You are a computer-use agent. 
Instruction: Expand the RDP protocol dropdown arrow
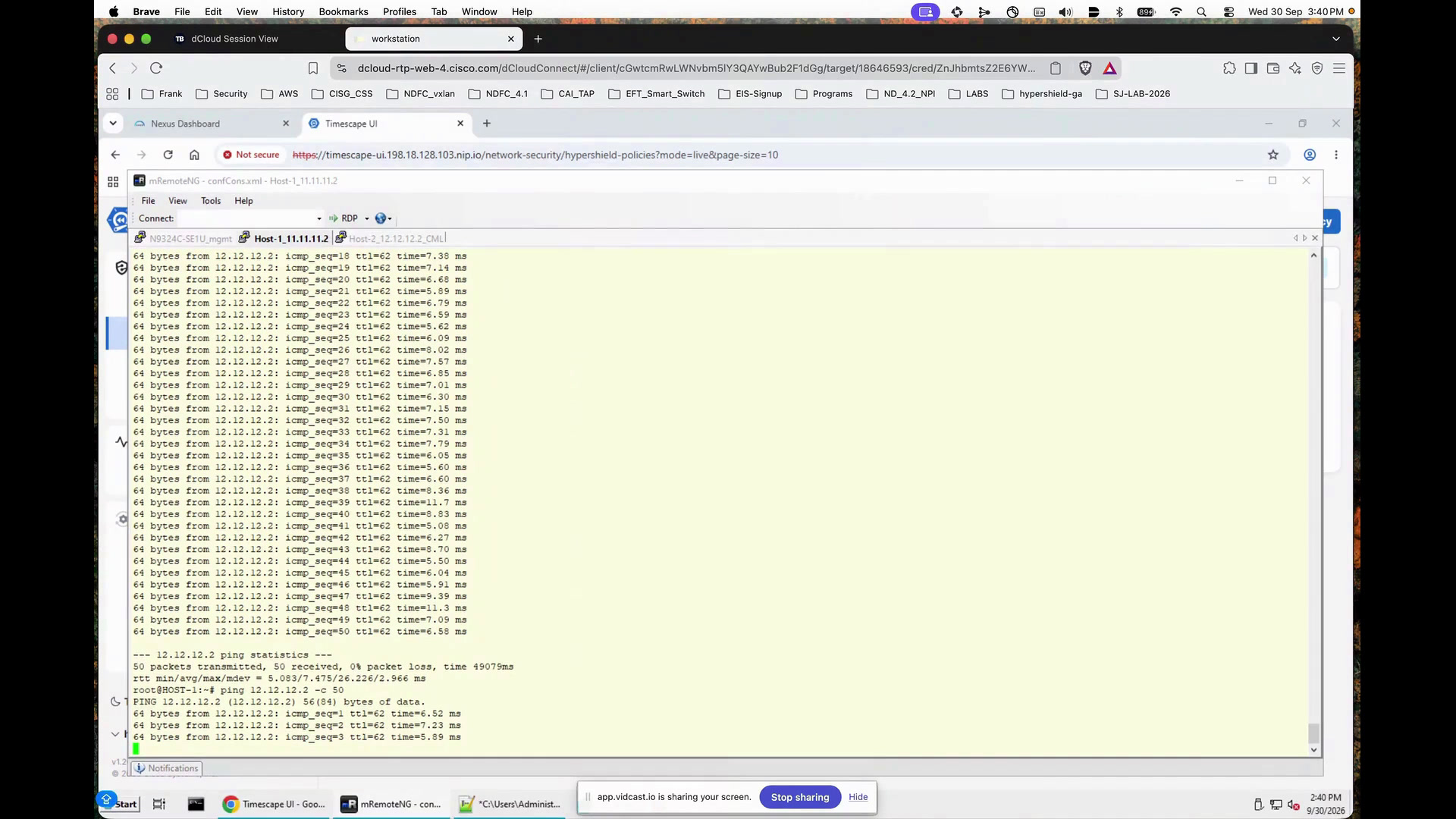[x=367, y=218]
